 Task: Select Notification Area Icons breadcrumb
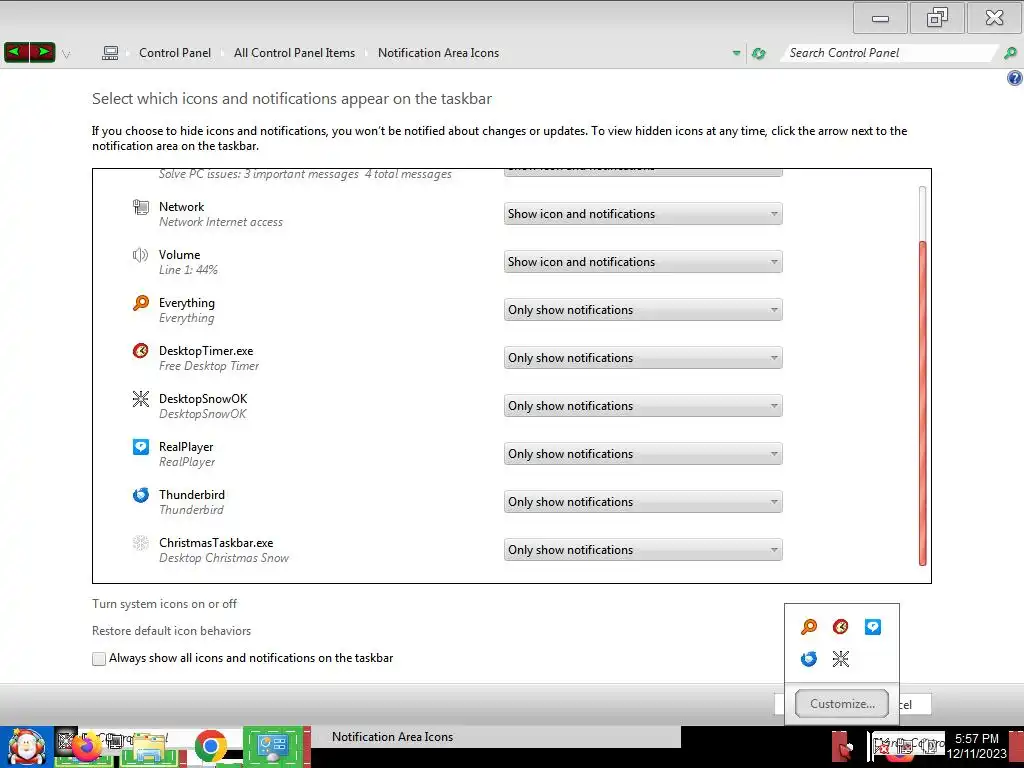tap(438, 53)
